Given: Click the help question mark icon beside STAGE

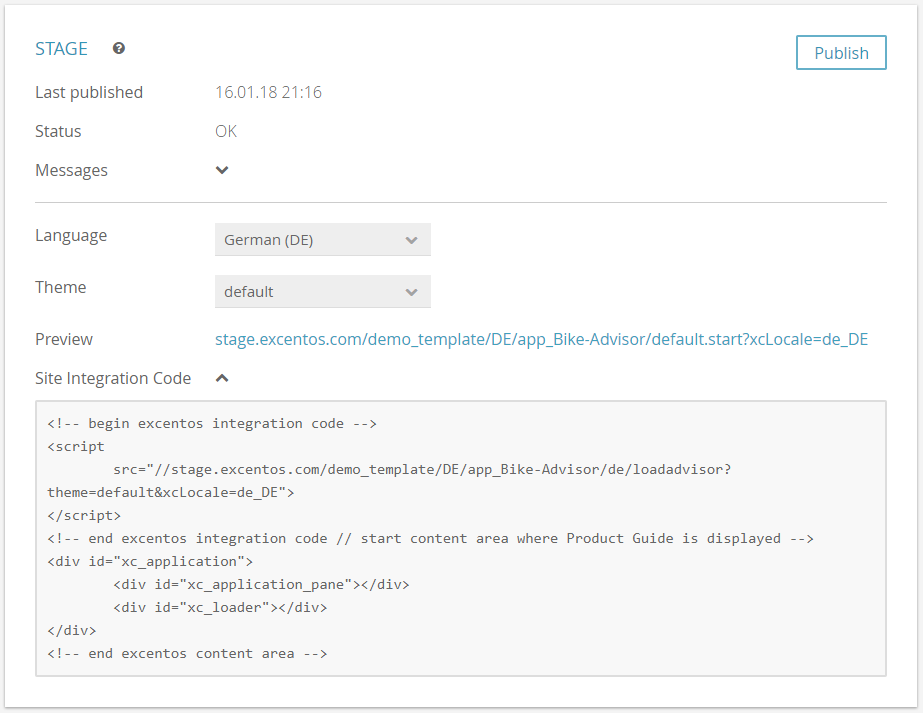Looking at the screenshot, I should coord(119,48).
